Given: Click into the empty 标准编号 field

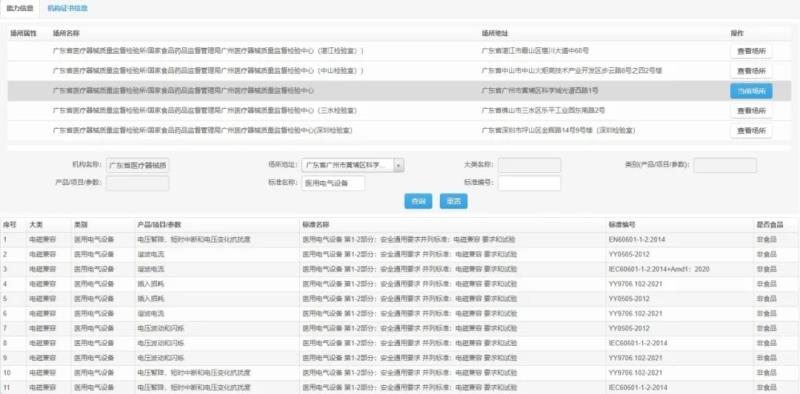Looking at the screenshot, I should click(x=529, y=183).
